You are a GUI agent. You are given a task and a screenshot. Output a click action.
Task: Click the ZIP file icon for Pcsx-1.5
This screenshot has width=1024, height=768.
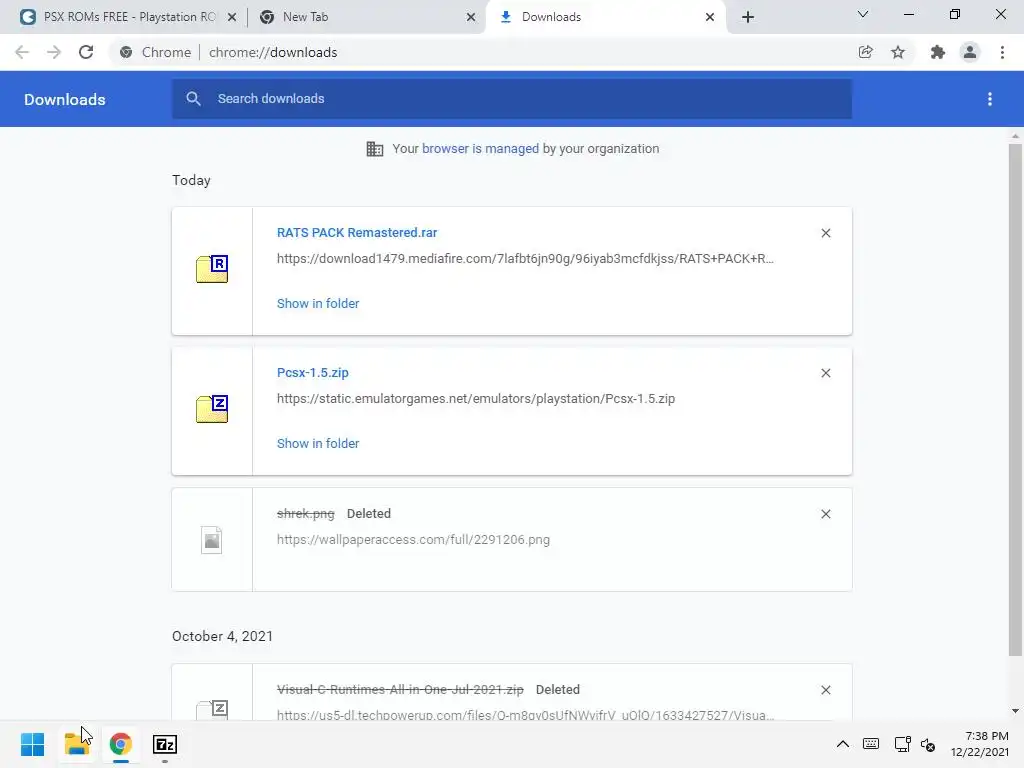click(212, 409)
